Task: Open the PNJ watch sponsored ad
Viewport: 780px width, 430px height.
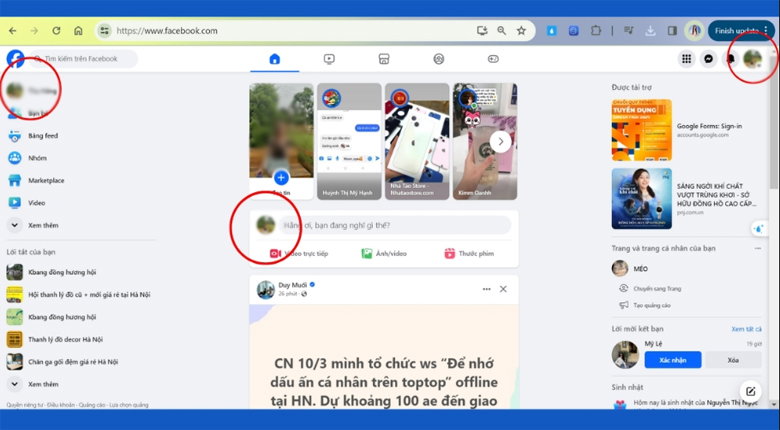Action: click(x=685, y=199)
